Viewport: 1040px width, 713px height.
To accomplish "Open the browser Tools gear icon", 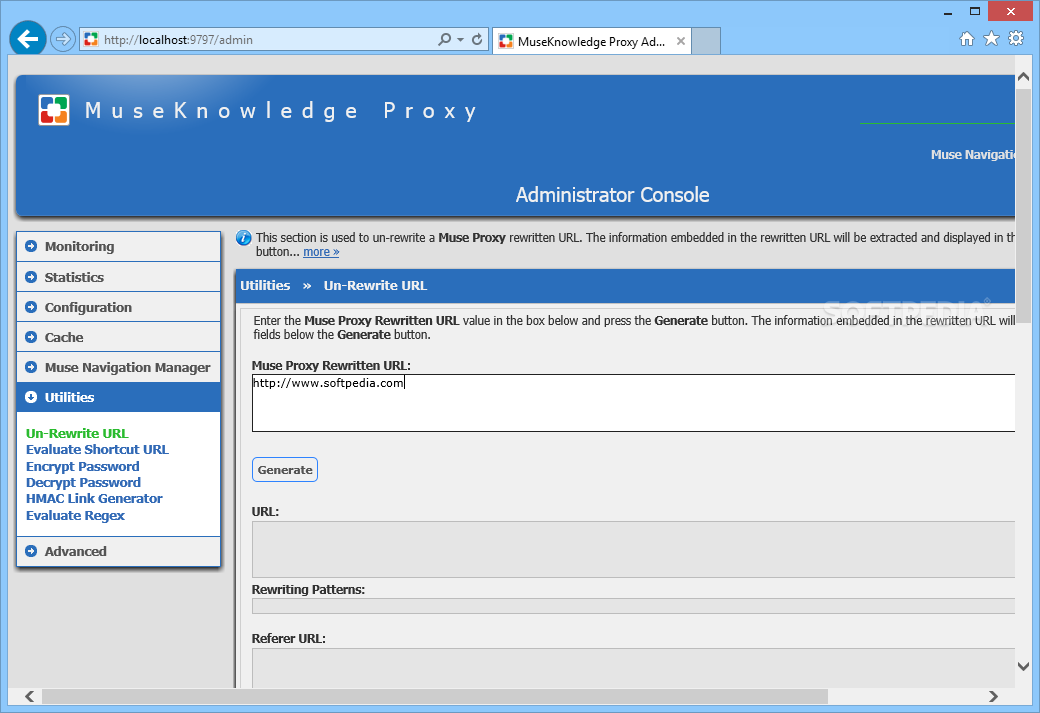I will click(x=1016, y=38).
